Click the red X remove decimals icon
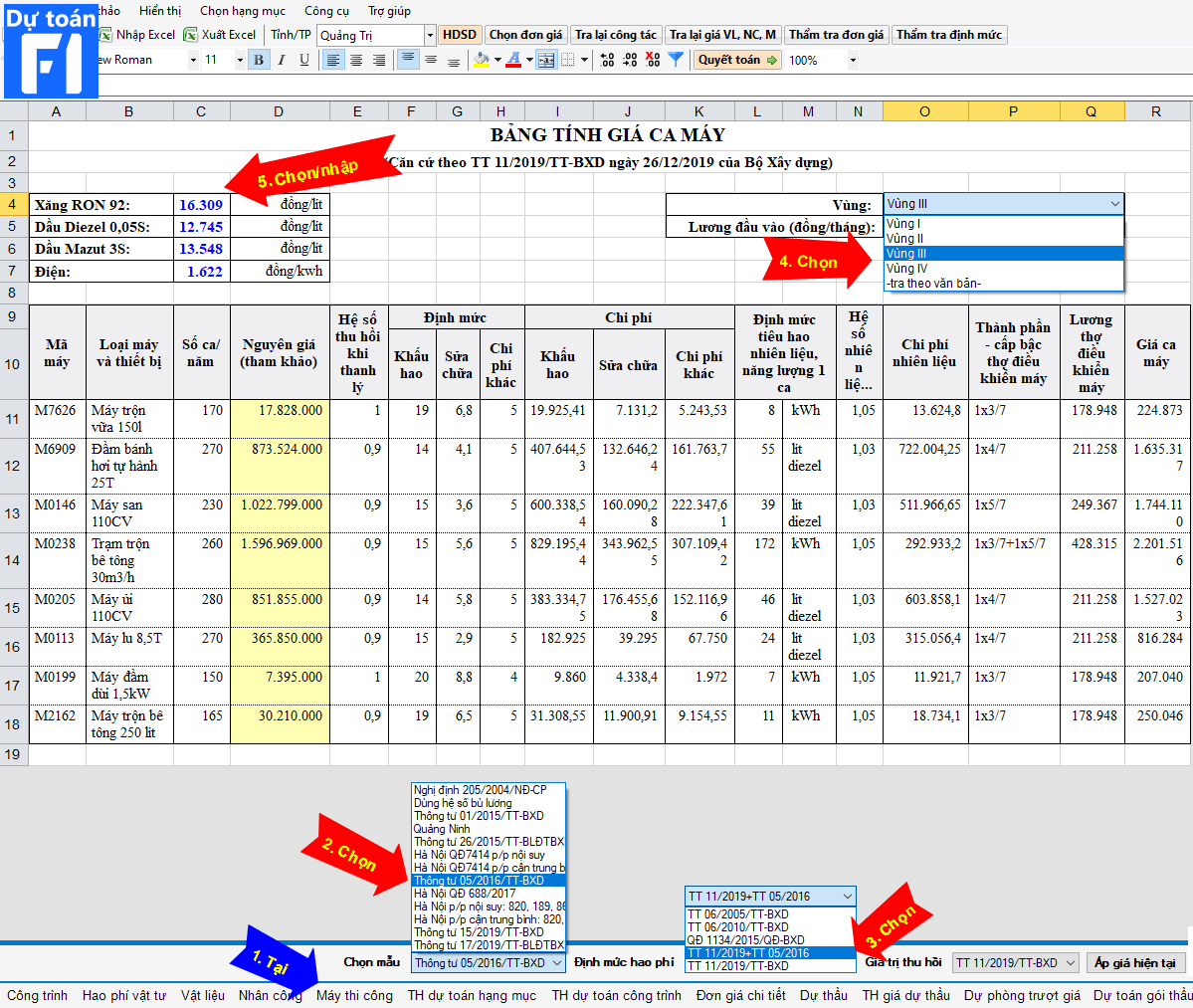The width and height of the screenshot is (1193, 1008). pos(652,60)
